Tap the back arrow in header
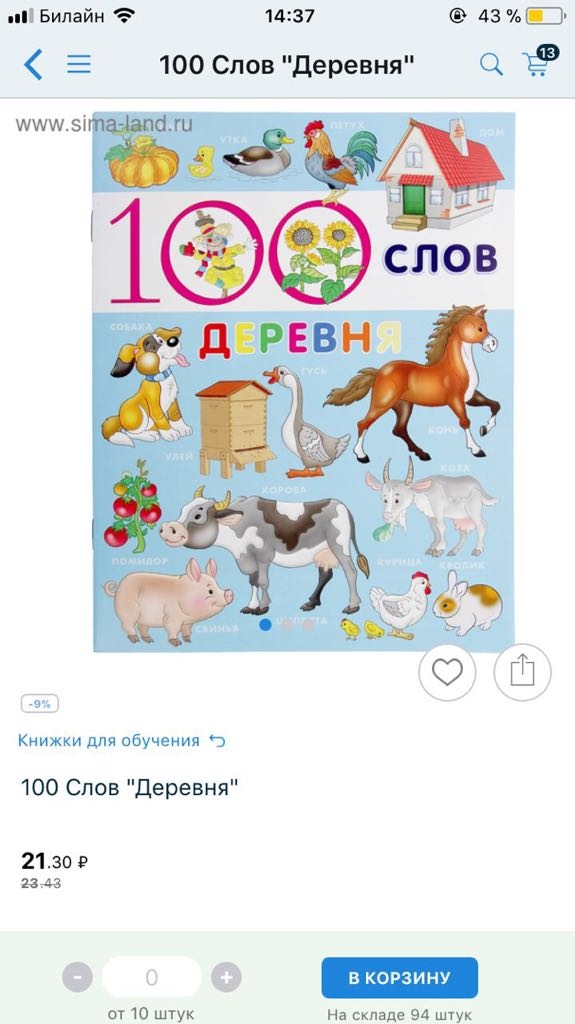 click(x=33, y=65)
